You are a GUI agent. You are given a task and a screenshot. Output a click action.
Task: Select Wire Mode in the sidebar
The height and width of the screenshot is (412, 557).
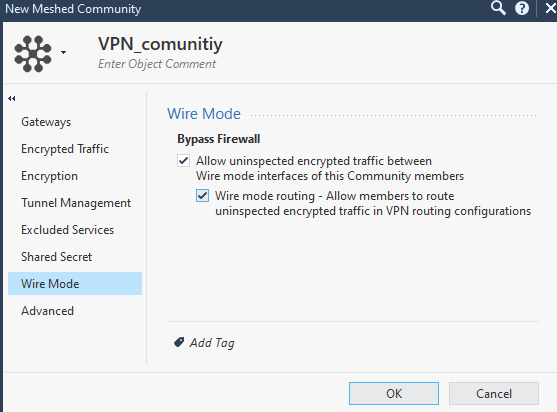pos(75,283)
